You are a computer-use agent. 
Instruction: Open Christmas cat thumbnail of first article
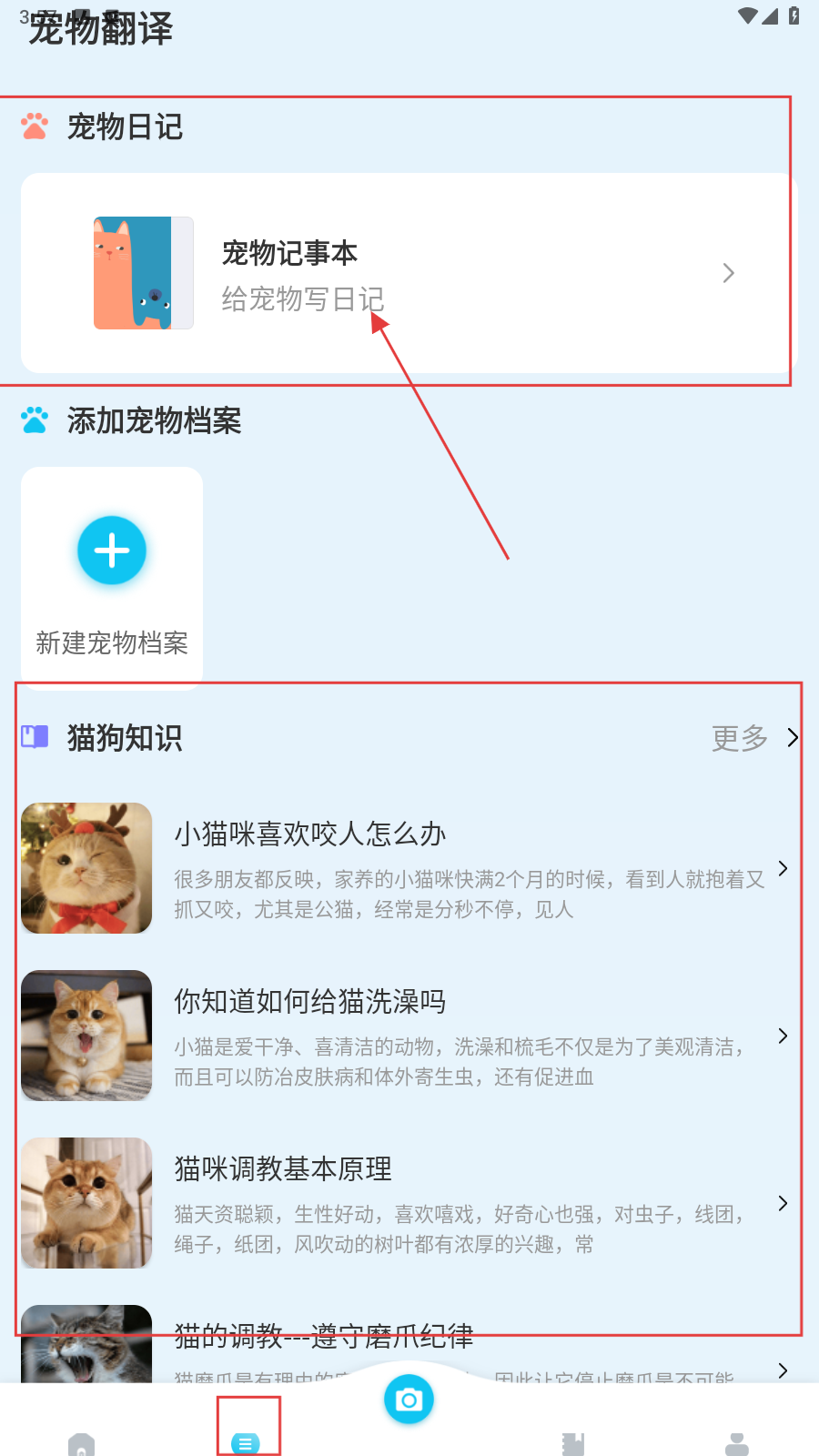(x=86, y=868)
